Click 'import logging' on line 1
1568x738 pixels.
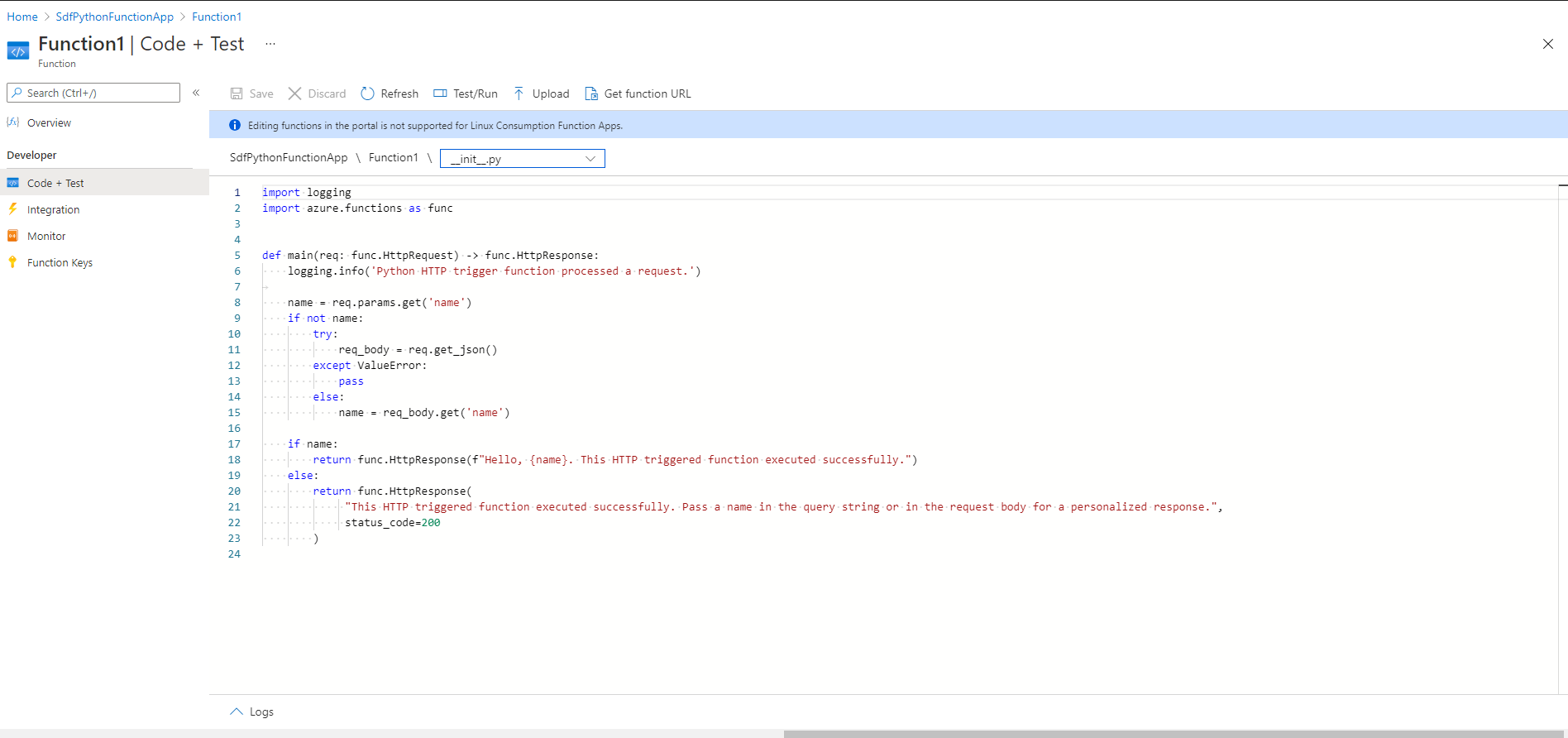point(307,192)
